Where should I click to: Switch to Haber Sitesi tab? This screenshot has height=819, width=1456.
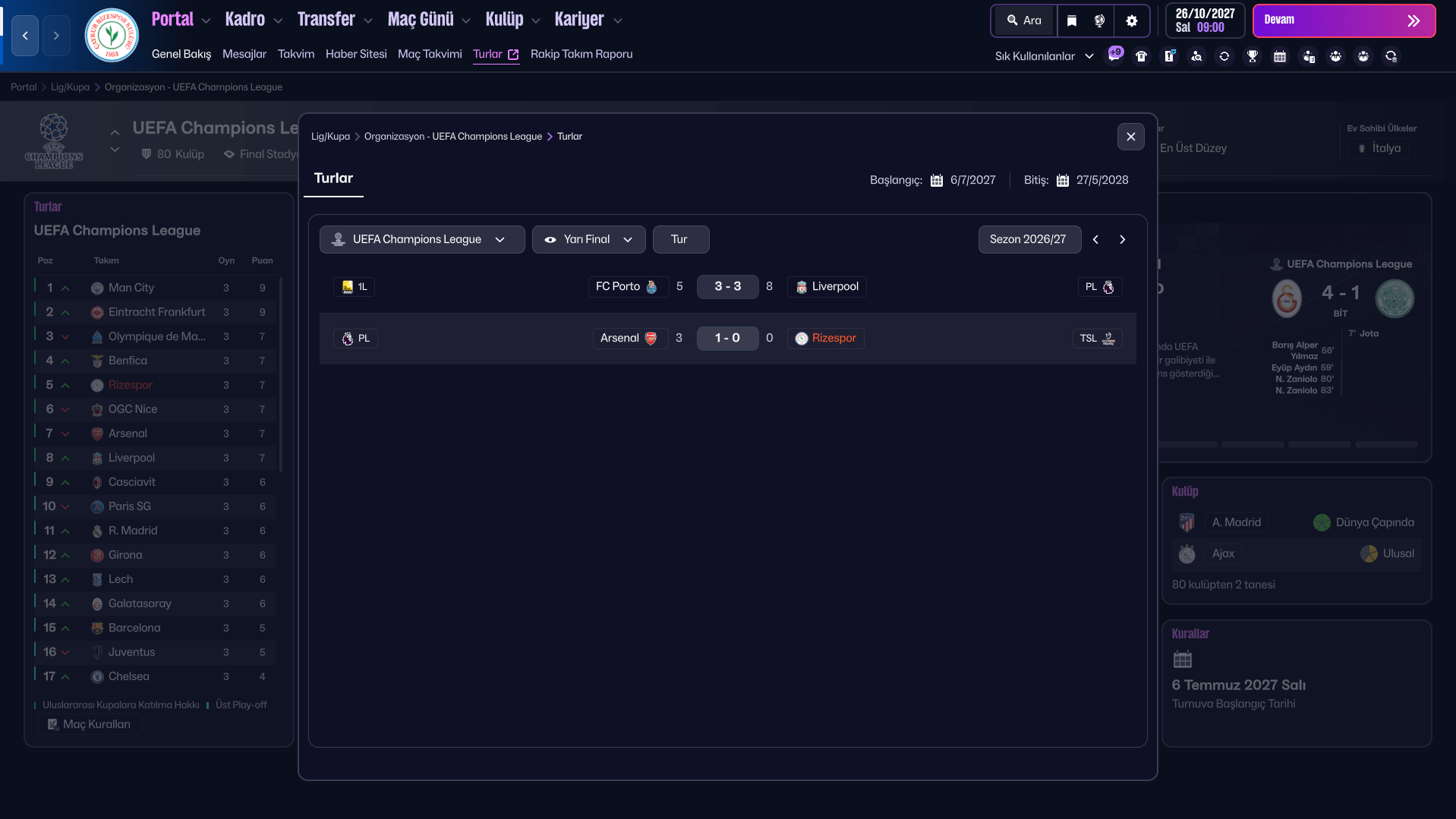coord(356,54)
